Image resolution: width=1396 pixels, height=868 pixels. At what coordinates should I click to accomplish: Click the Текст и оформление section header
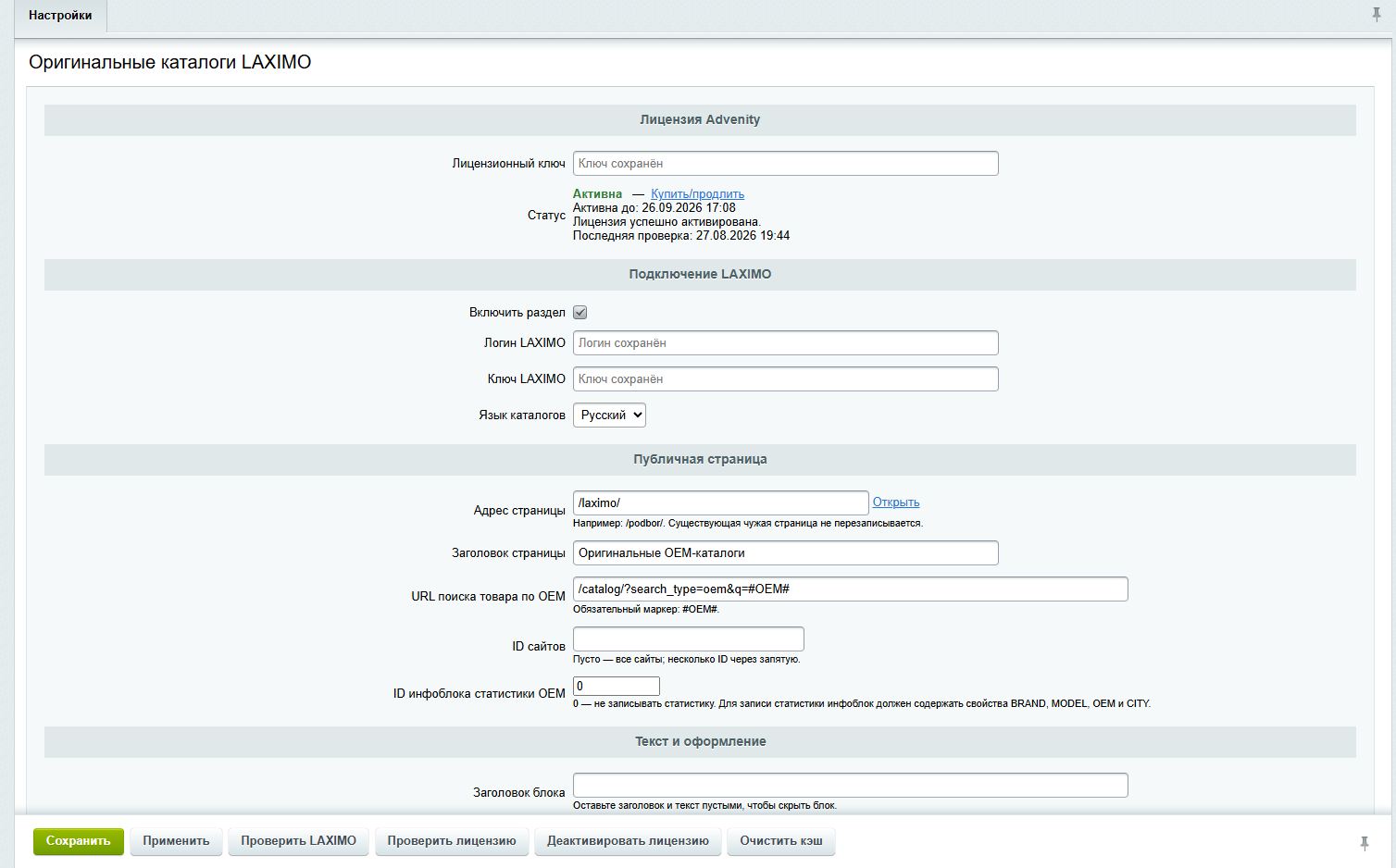pos(700,742)
